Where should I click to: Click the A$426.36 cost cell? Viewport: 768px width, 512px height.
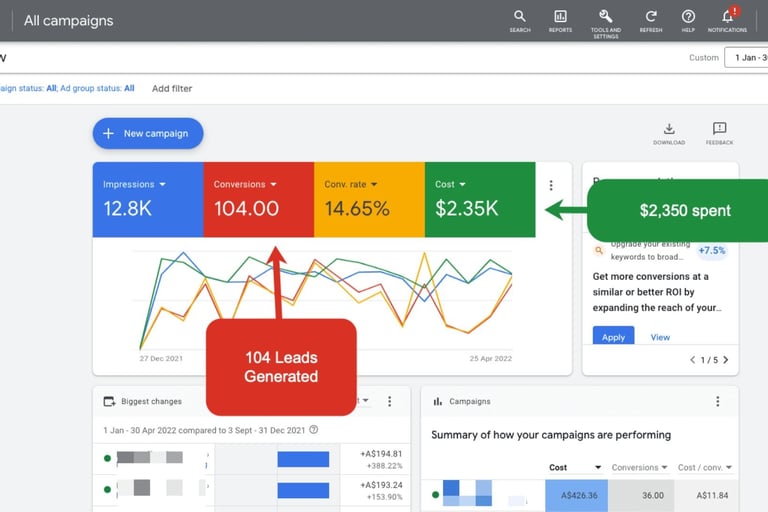(x=576, y=495)
